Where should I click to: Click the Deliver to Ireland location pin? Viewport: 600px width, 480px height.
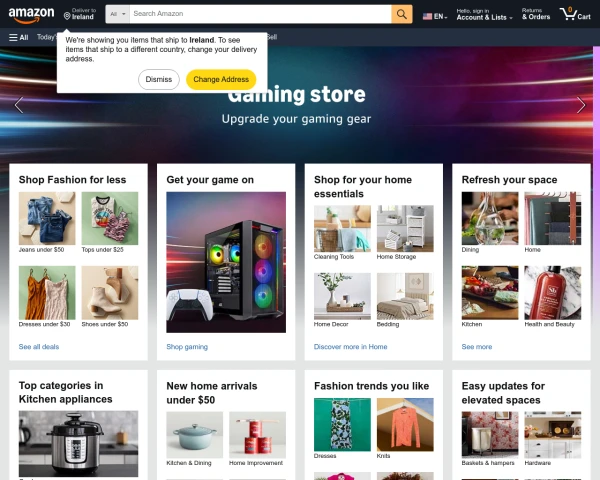pyautogui.click(x=67, y=16)
